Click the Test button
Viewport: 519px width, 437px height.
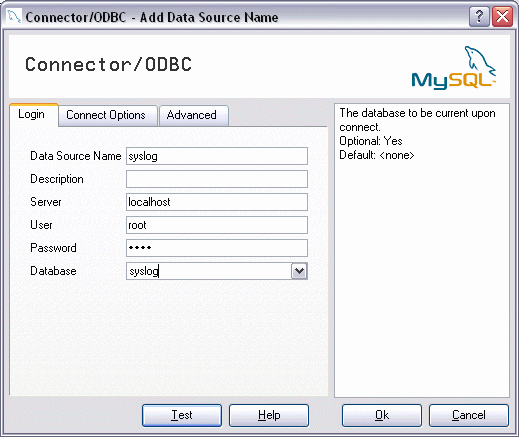click(x=182, y=415)
